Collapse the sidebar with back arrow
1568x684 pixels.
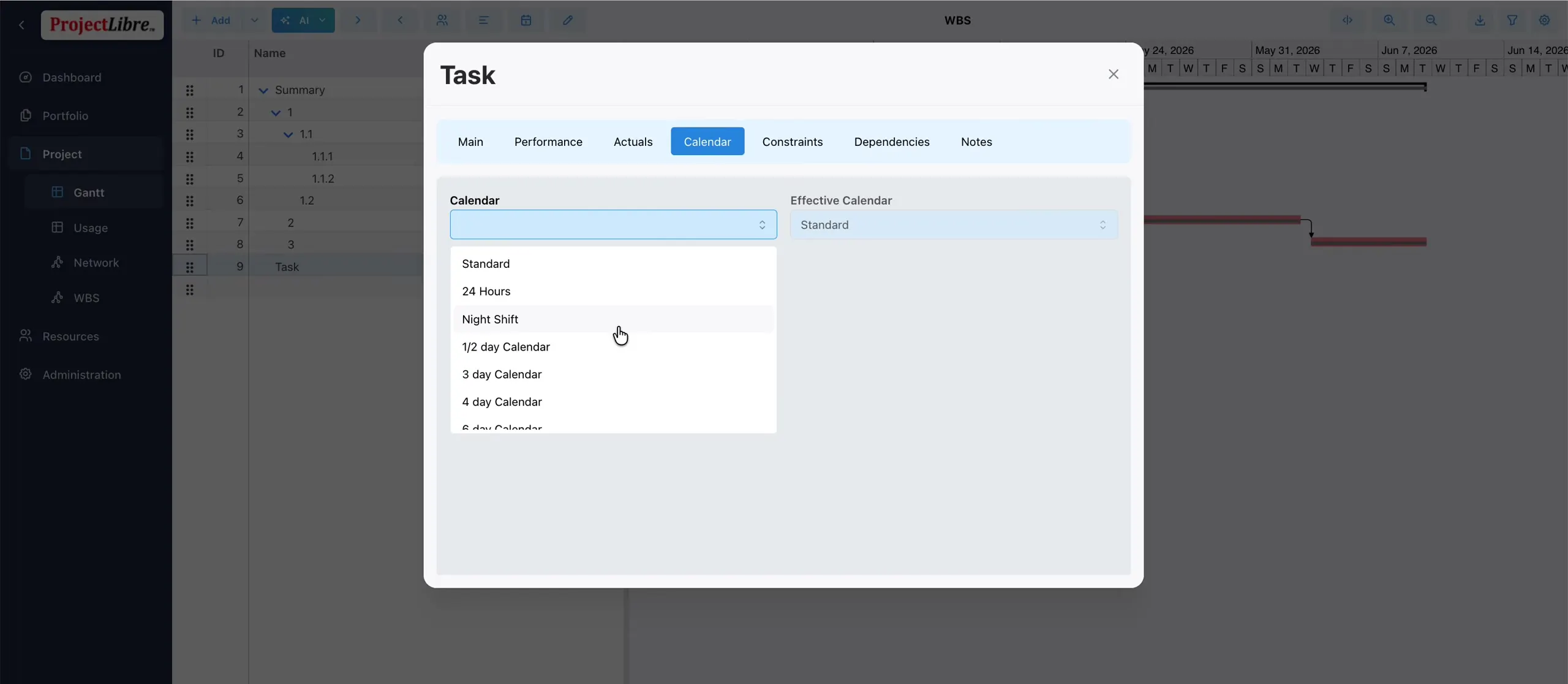point(22,25)
